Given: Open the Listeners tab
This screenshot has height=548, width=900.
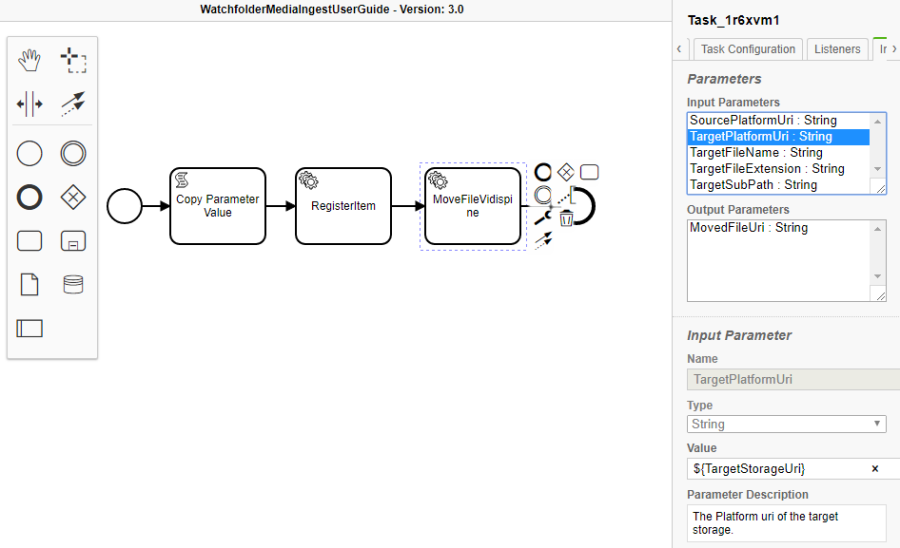Looking at the screenshot, I should pyautogui.click(x=837, y=49).
